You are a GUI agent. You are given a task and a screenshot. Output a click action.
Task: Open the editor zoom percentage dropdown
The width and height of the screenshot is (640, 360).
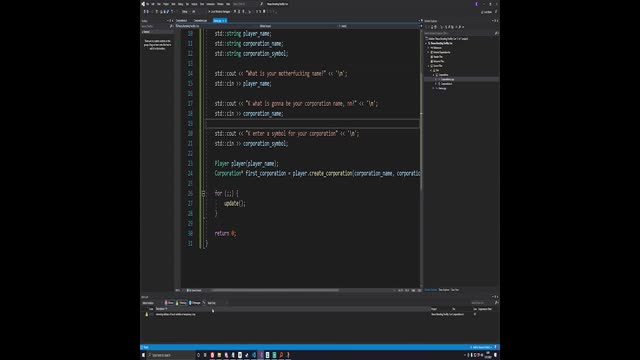click(178, 290)
